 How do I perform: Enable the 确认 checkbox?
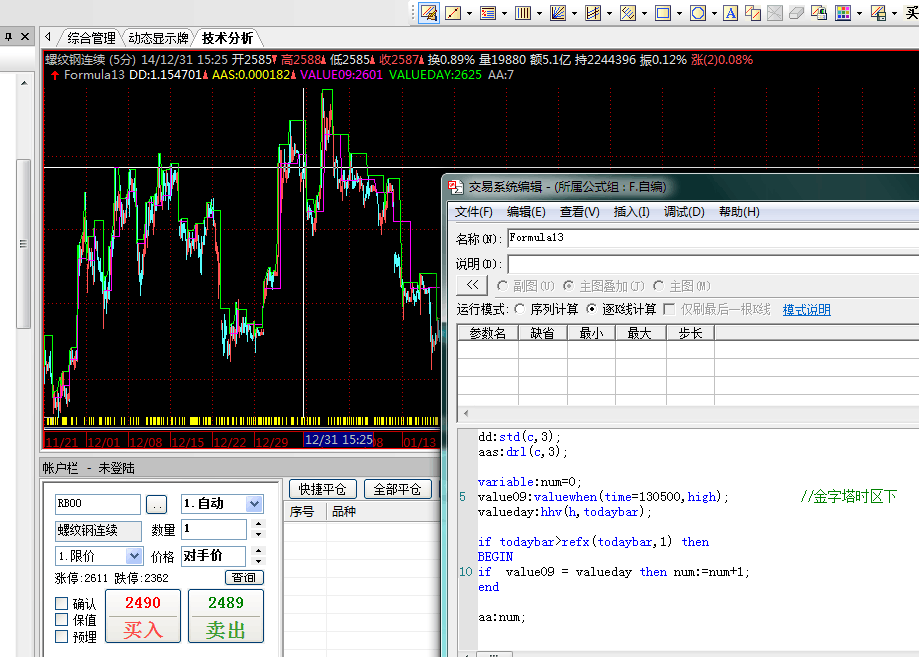[62, 604]
